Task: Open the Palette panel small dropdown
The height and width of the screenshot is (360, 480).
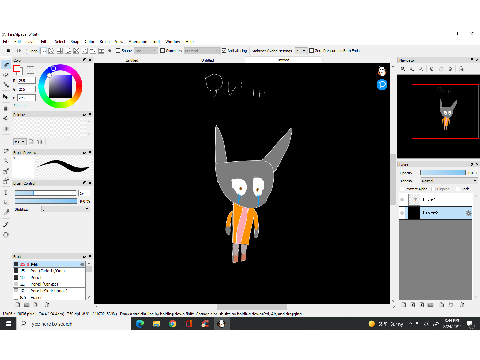Action: (19, 142)
